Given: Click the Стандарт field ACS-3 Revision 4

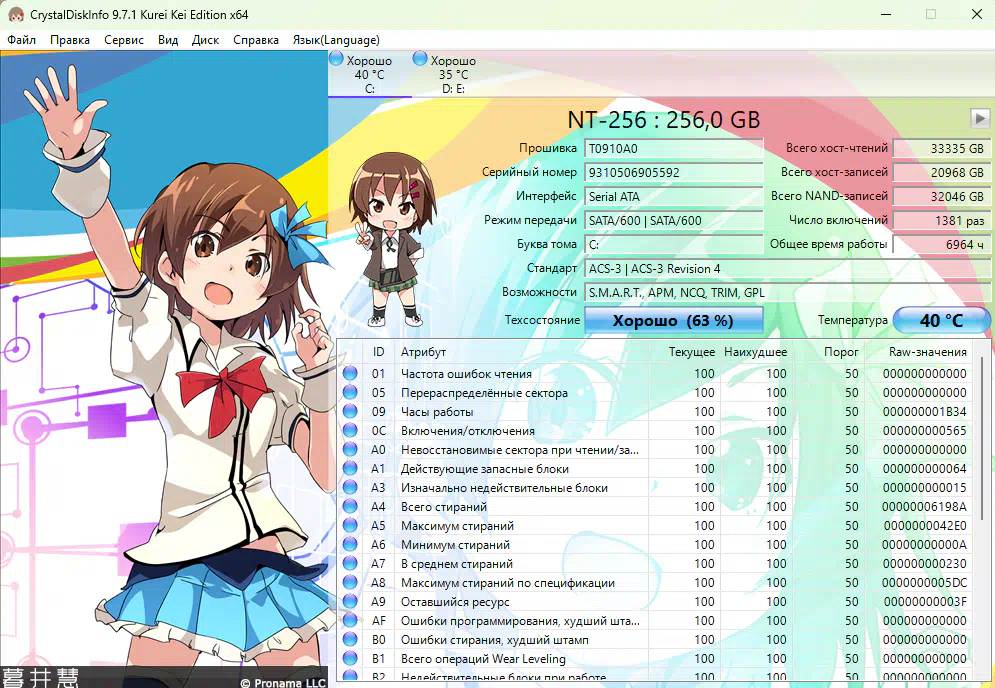Looking at the screenshot, I should [787, 268].
